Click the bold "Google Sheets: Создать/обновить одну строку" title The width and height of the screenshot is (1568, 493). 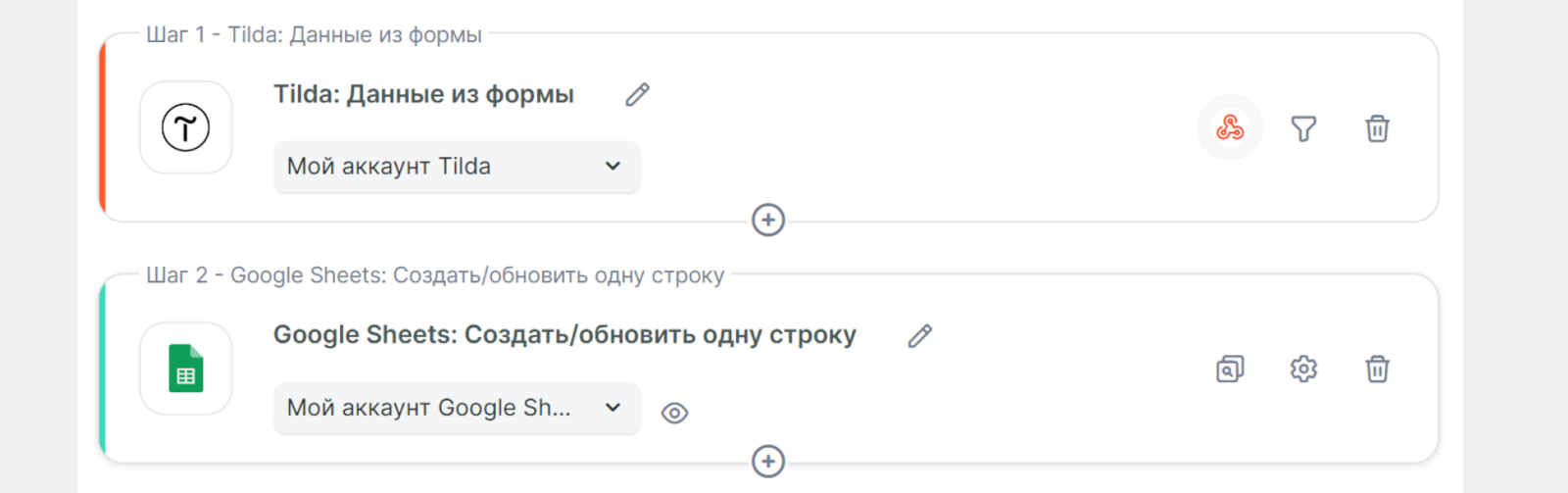(564, 335)
